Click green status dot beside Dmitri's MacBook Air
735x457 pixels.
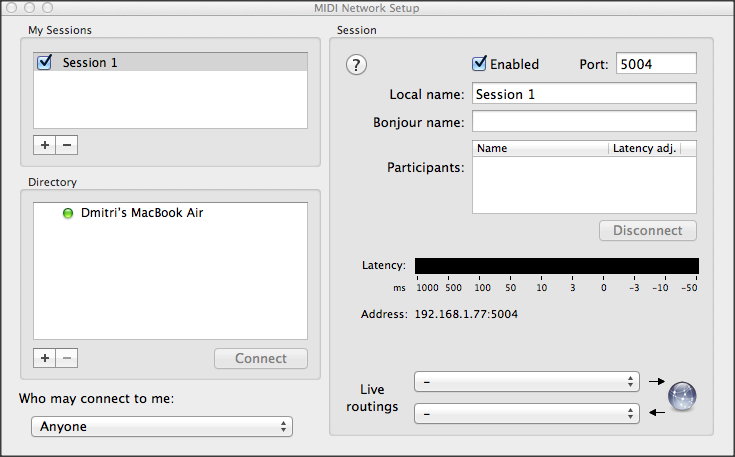68,214
